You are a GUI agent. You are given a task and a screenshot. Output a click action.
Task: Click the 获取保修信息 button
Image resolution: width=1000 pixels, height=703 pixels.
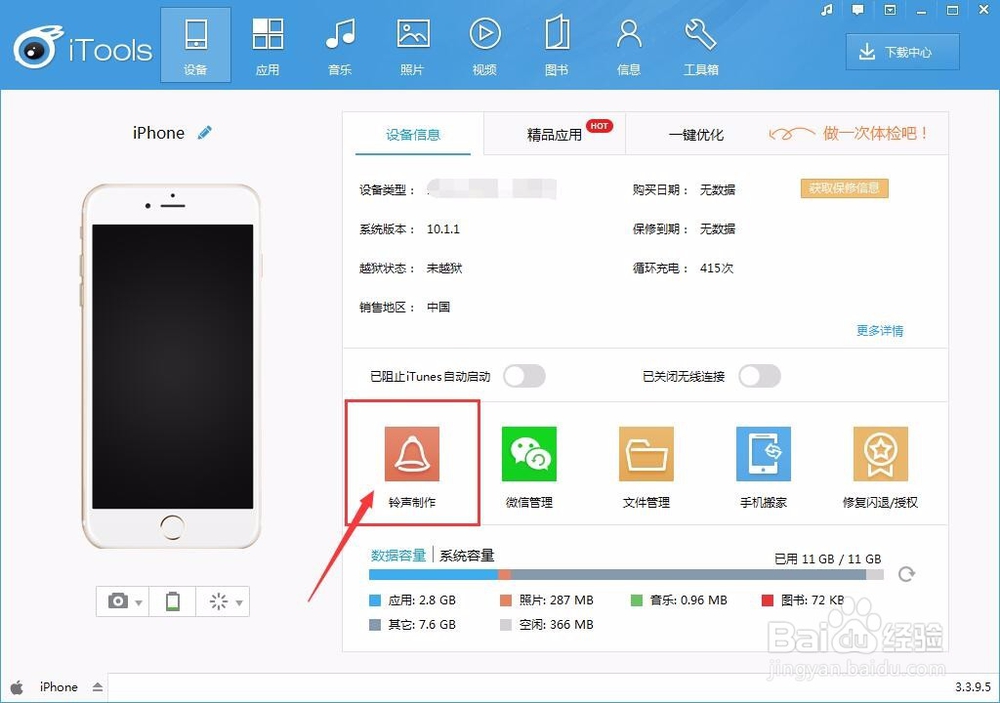[x=843, y=188]
